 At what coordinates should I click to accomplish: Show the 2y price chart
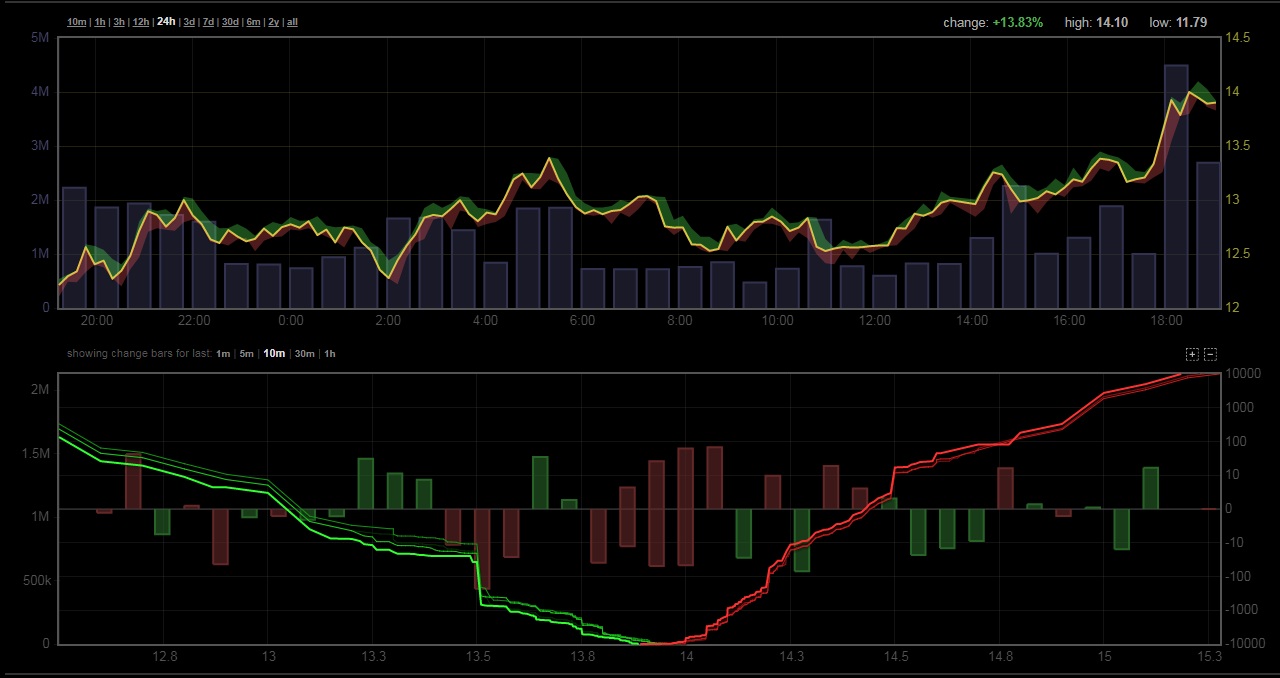click(273, 22)
